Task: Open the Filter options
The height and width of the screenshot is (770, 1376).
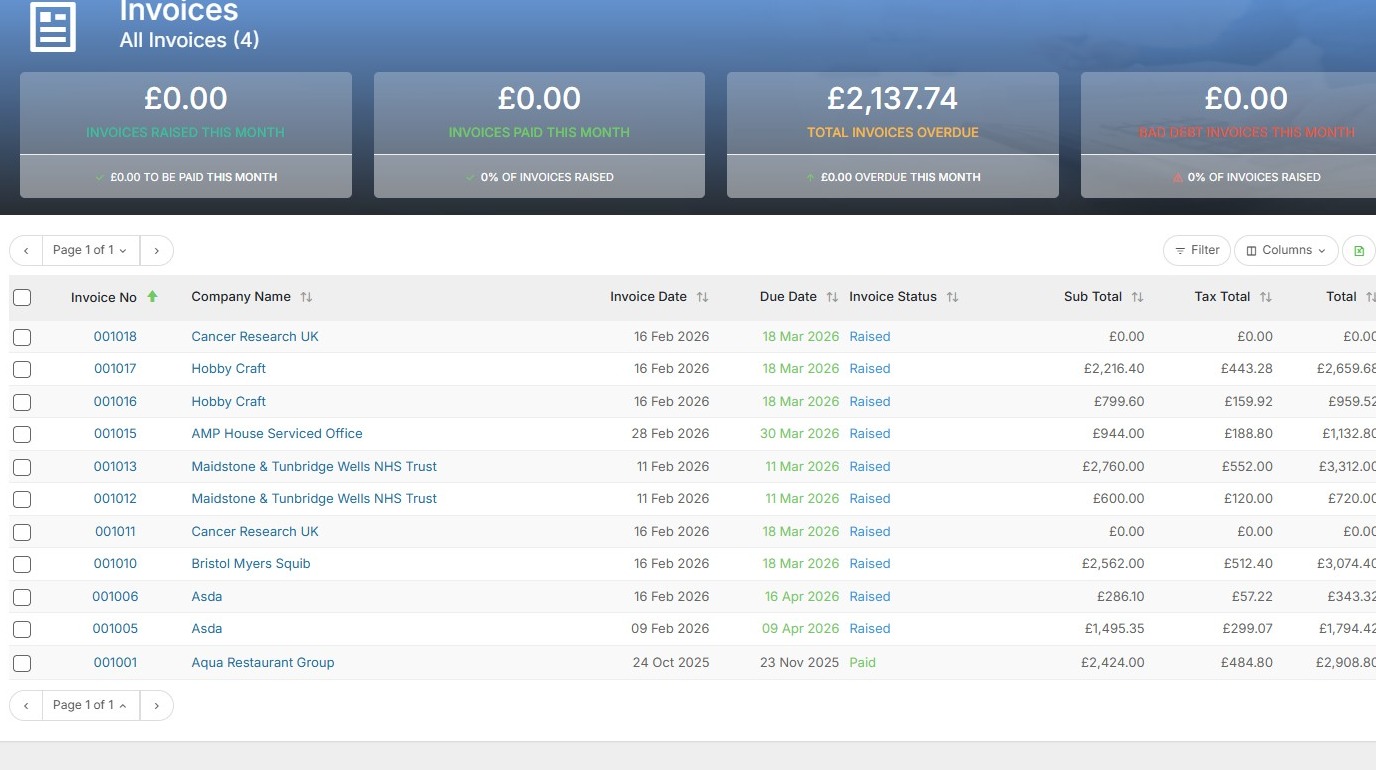Action: point(1197,250)
